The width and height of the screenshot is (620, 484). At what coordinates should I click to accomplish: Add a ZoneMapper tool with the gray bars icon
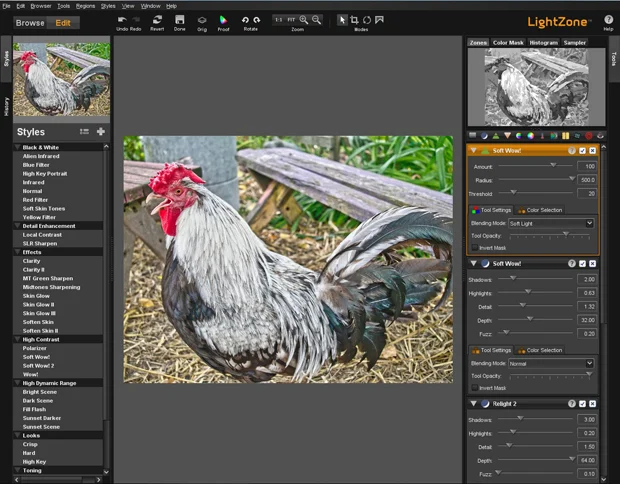click(473, 136)
